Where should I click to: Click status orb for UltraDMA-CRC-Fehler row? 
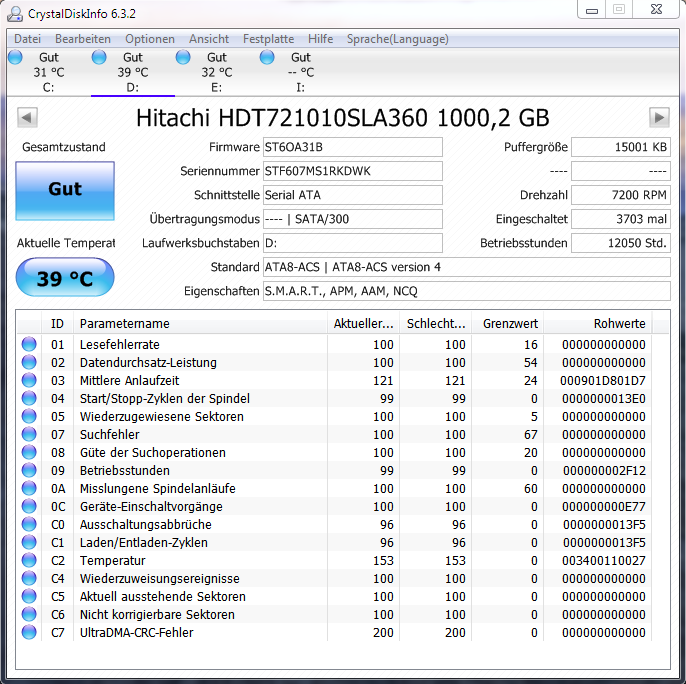[x=29, y=632]
